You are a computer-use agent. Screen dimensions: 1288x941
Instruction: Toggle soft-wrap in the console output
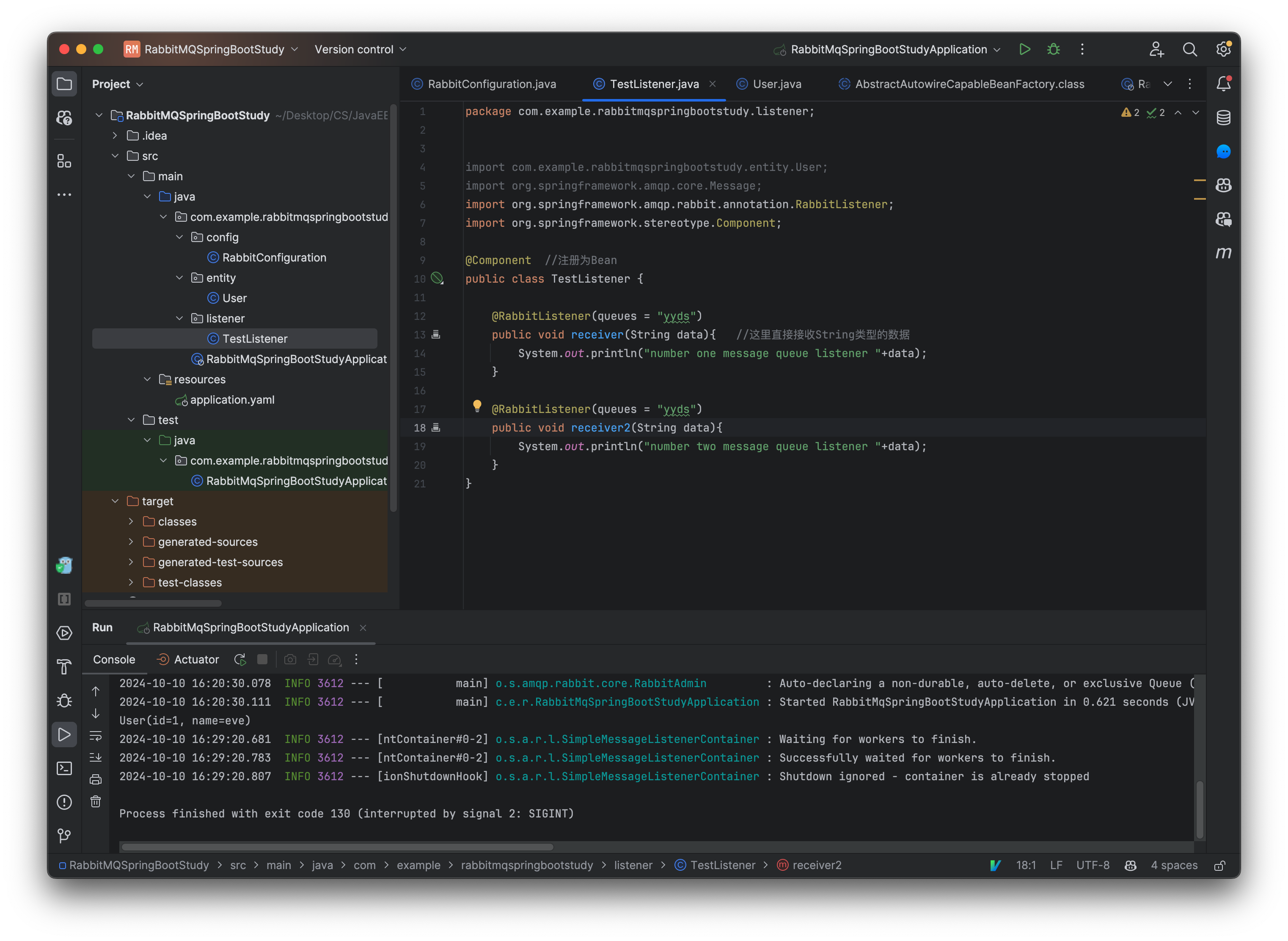[96, 735]
